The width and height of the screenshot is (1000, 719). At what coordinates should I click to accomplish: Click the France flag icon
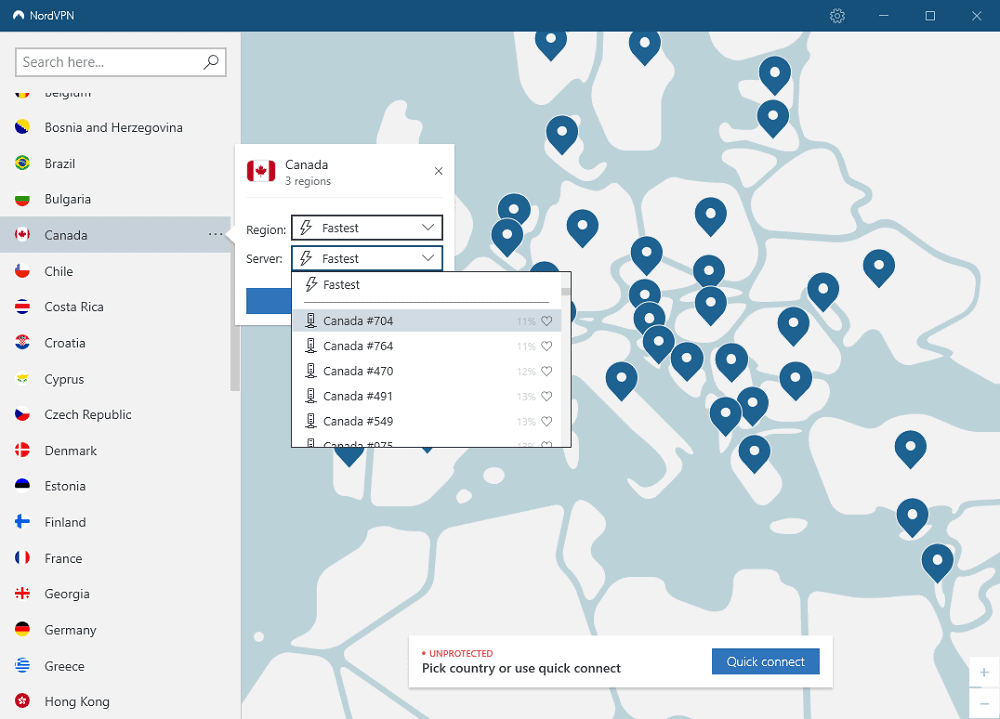22,558
